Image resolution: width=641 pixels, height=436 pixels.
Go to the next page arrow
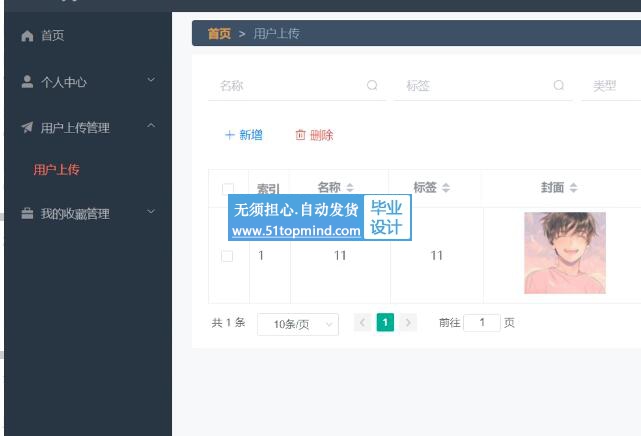tap(408, 322)
